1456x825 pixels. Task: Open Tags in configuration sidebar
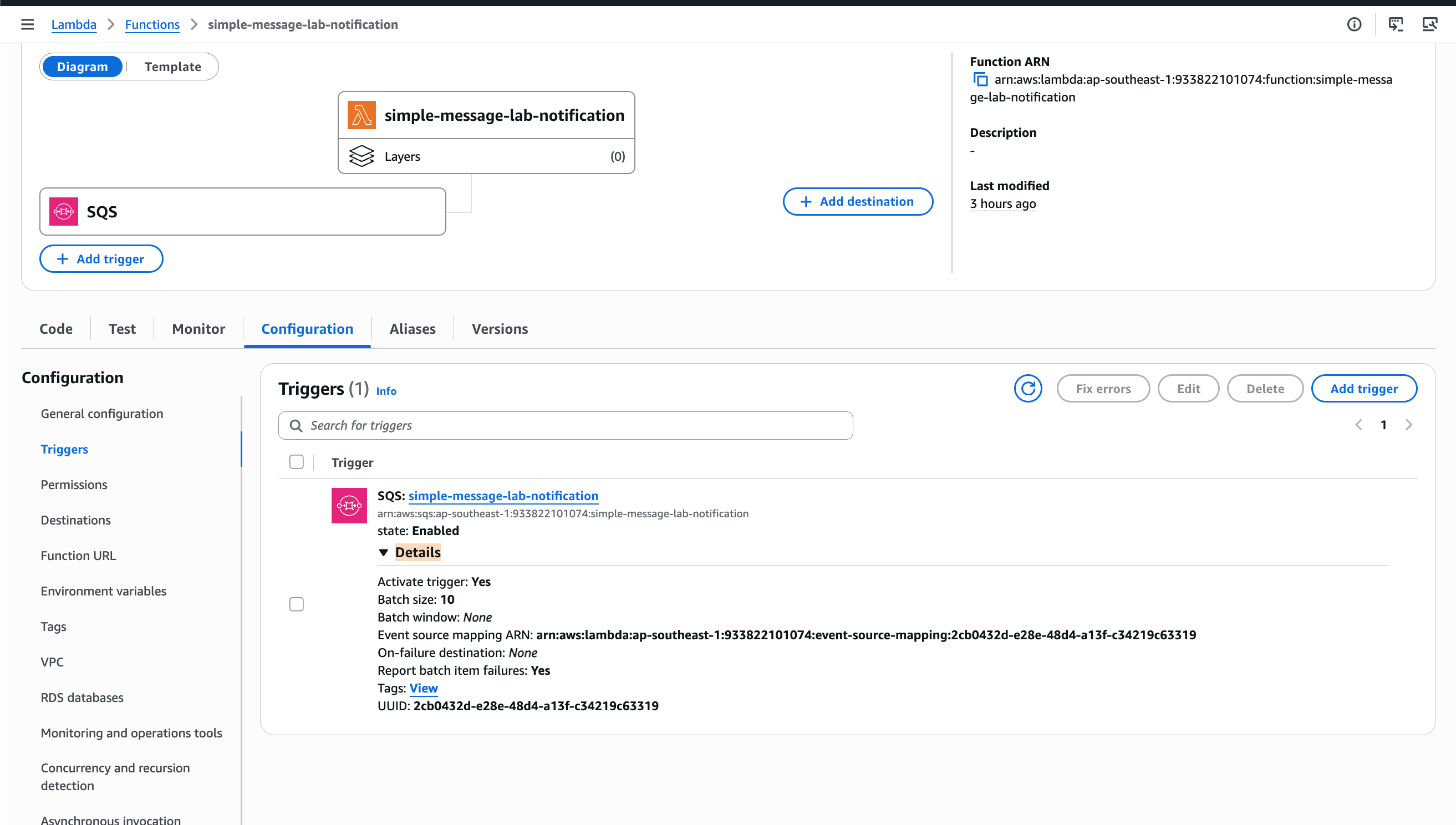pos(53,627)
